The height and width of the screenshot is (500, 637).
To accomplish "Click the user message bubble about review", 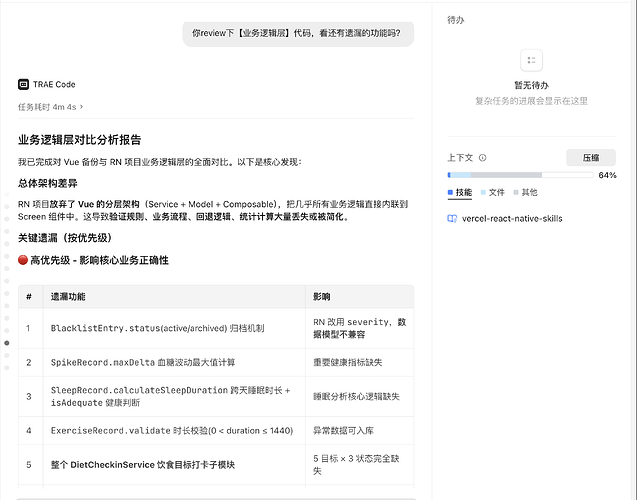I will 298,34.
